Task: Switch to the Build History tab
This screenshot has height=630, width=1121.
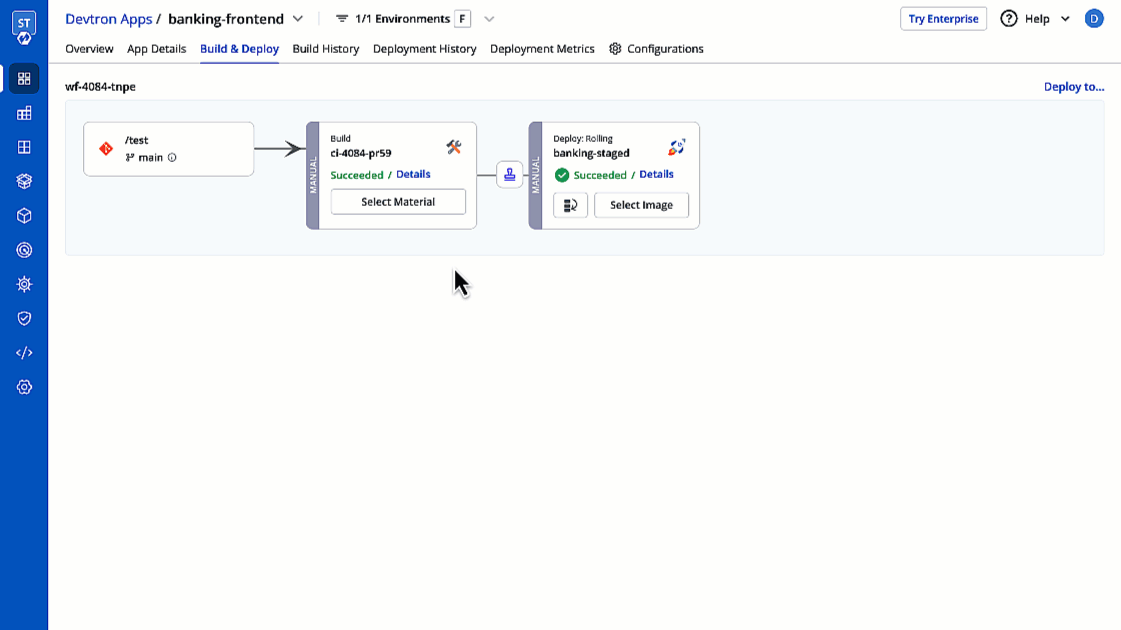Action: tap(325, 48)
